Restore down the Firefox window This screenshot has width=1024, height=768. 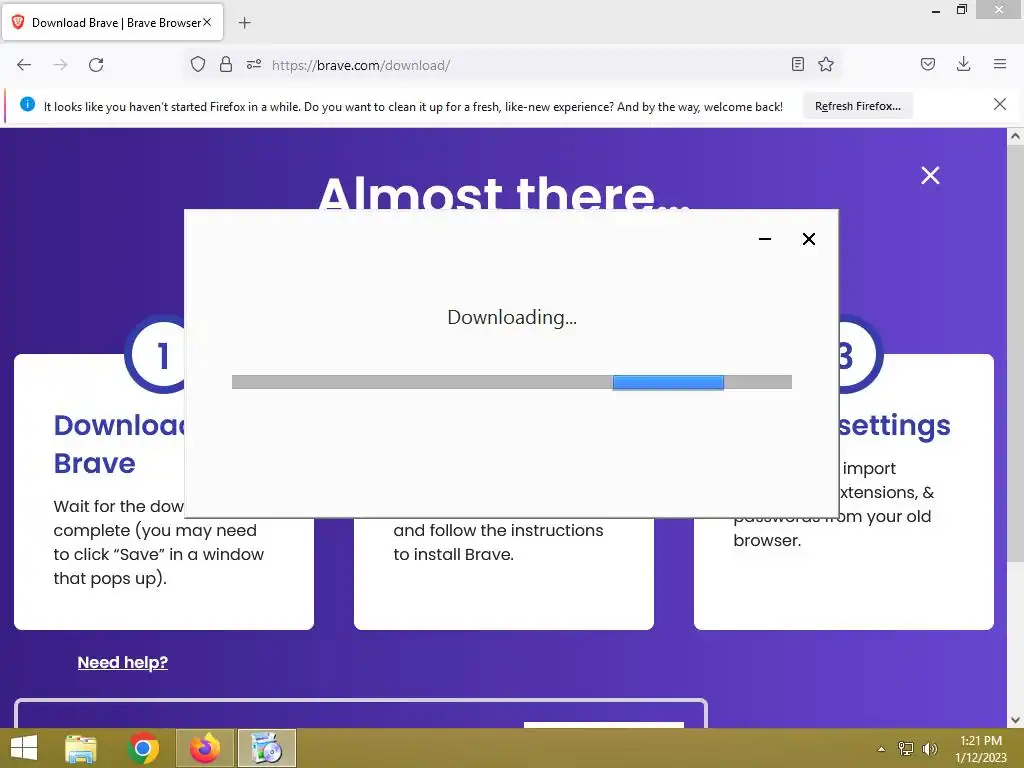[x=961, y=10]
